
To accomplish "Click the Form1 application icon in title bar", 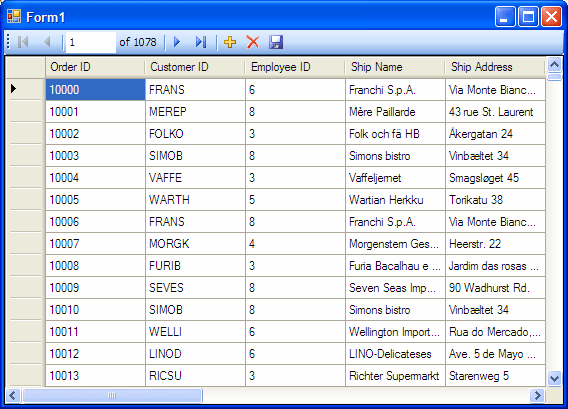I will click(x=14, y=16).
